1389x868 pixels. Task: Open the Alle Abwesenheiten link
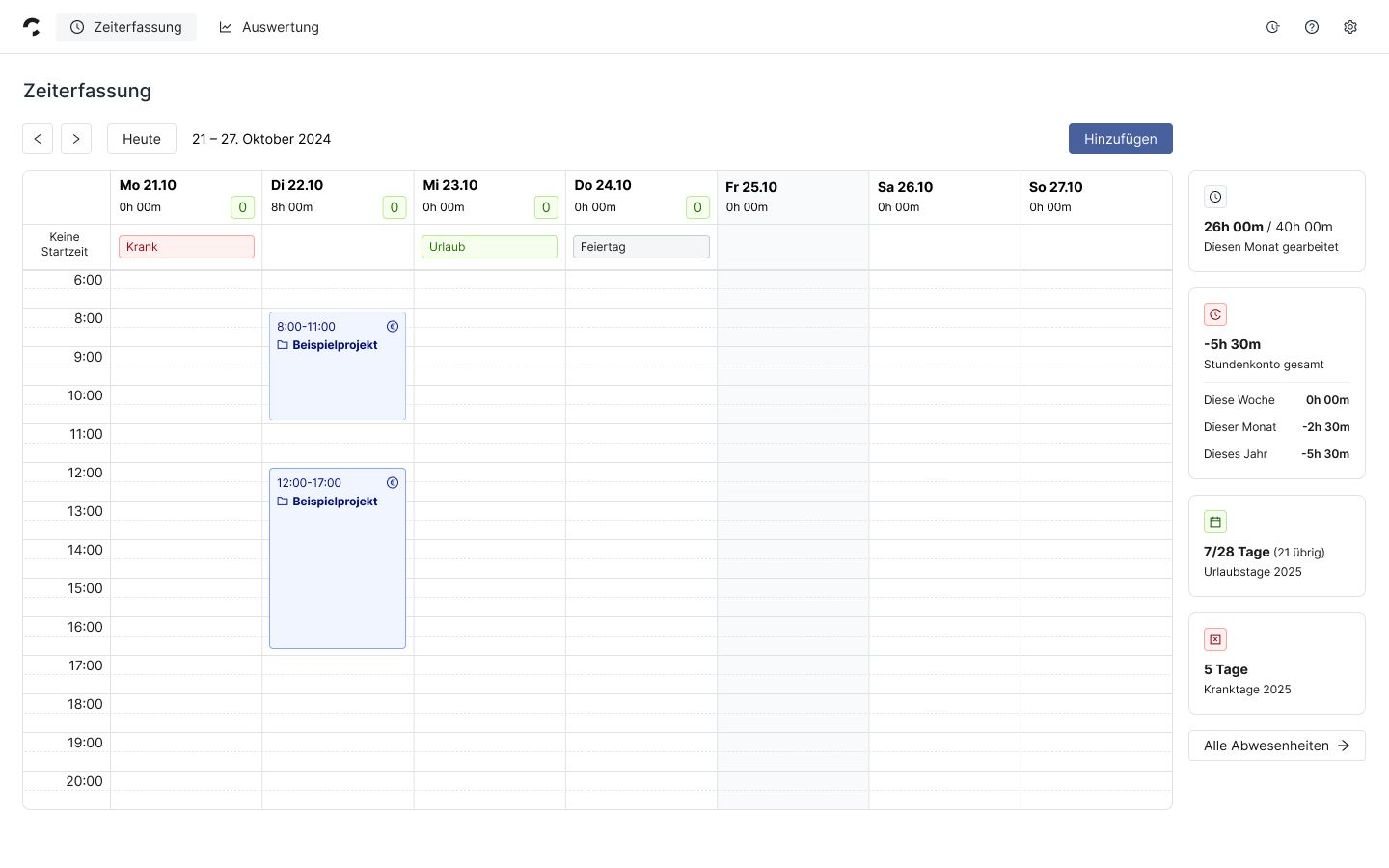[1277, 746]
